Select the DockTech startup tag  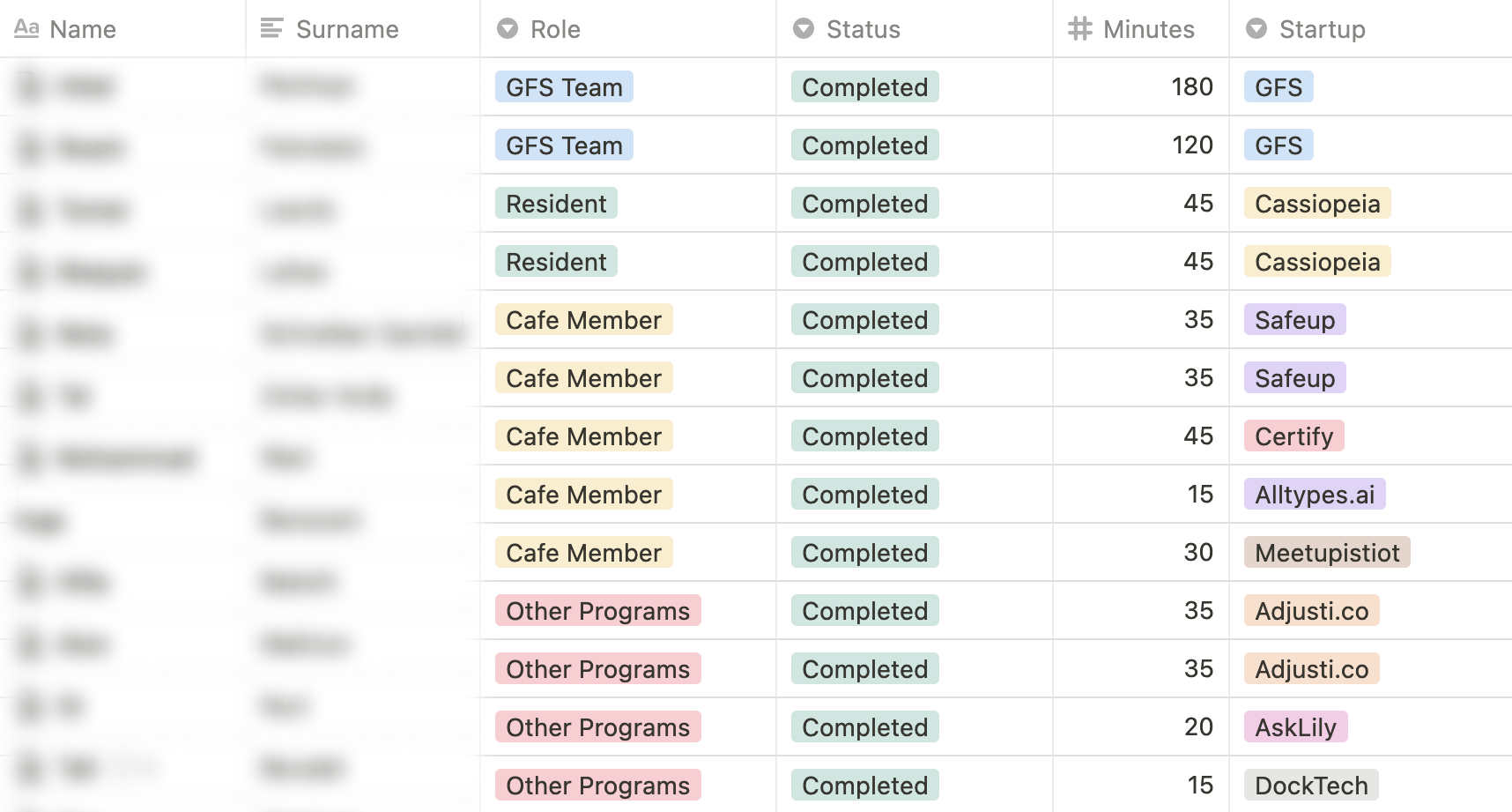(1311, 785)
